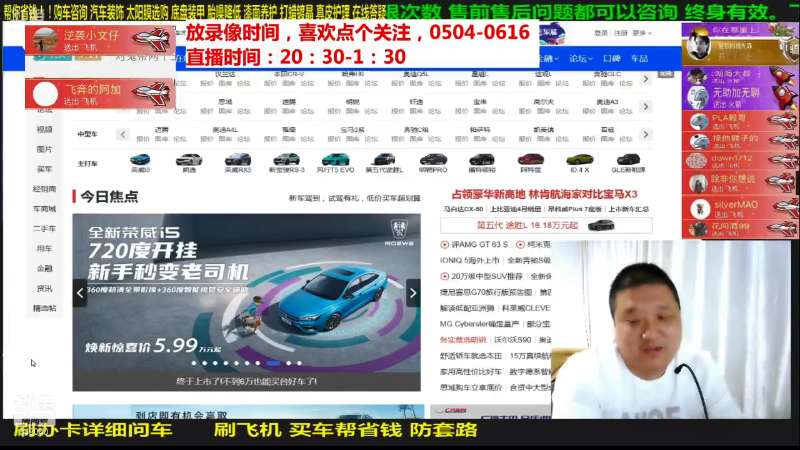Screen dimensions: 800x450
Task: Open the 本田CR-V model link
Action: click(289, 74)
